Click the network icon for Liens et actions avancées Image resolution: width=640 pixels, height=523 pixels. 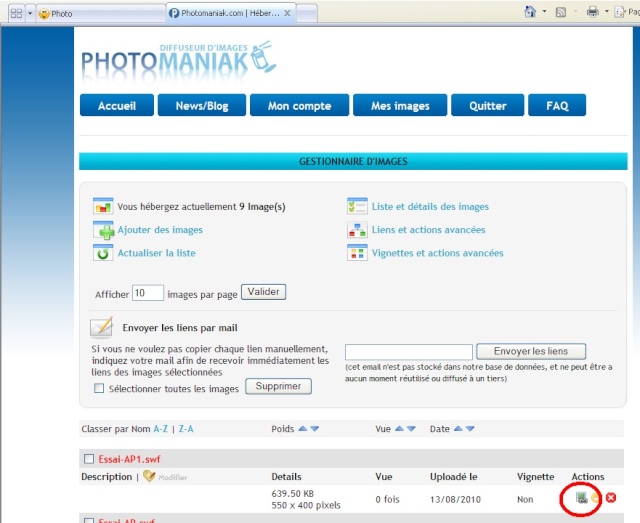[357, 230]
